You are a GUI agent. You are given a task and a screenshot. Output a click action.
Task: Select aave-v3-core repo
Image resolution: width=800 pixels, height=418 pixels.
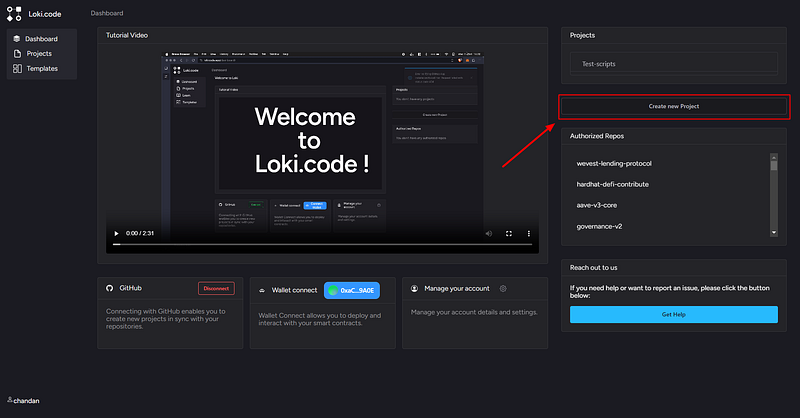[x=596, y=205]
